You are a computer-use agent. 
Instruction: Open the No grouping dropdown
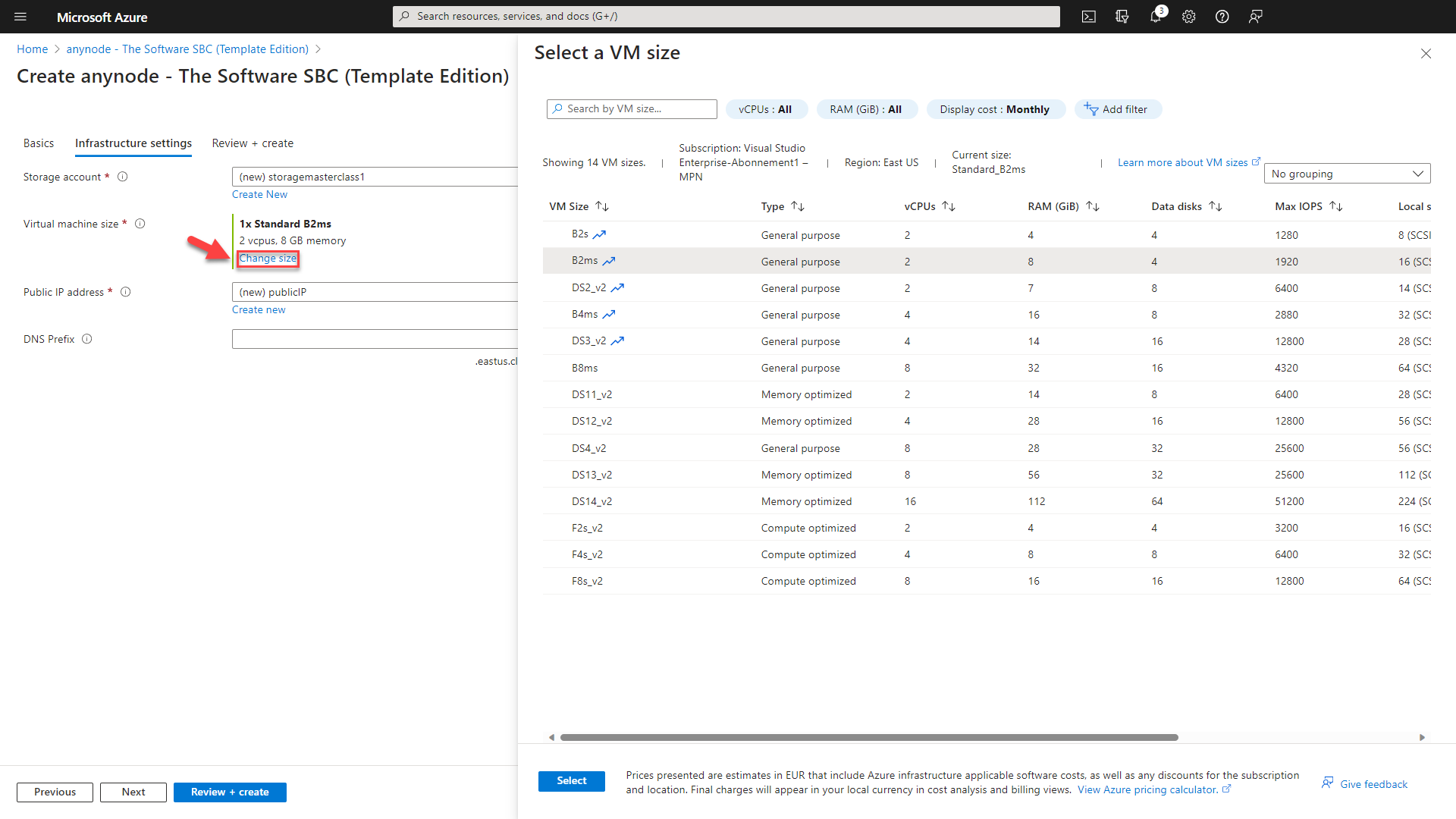coord(1347,174)
